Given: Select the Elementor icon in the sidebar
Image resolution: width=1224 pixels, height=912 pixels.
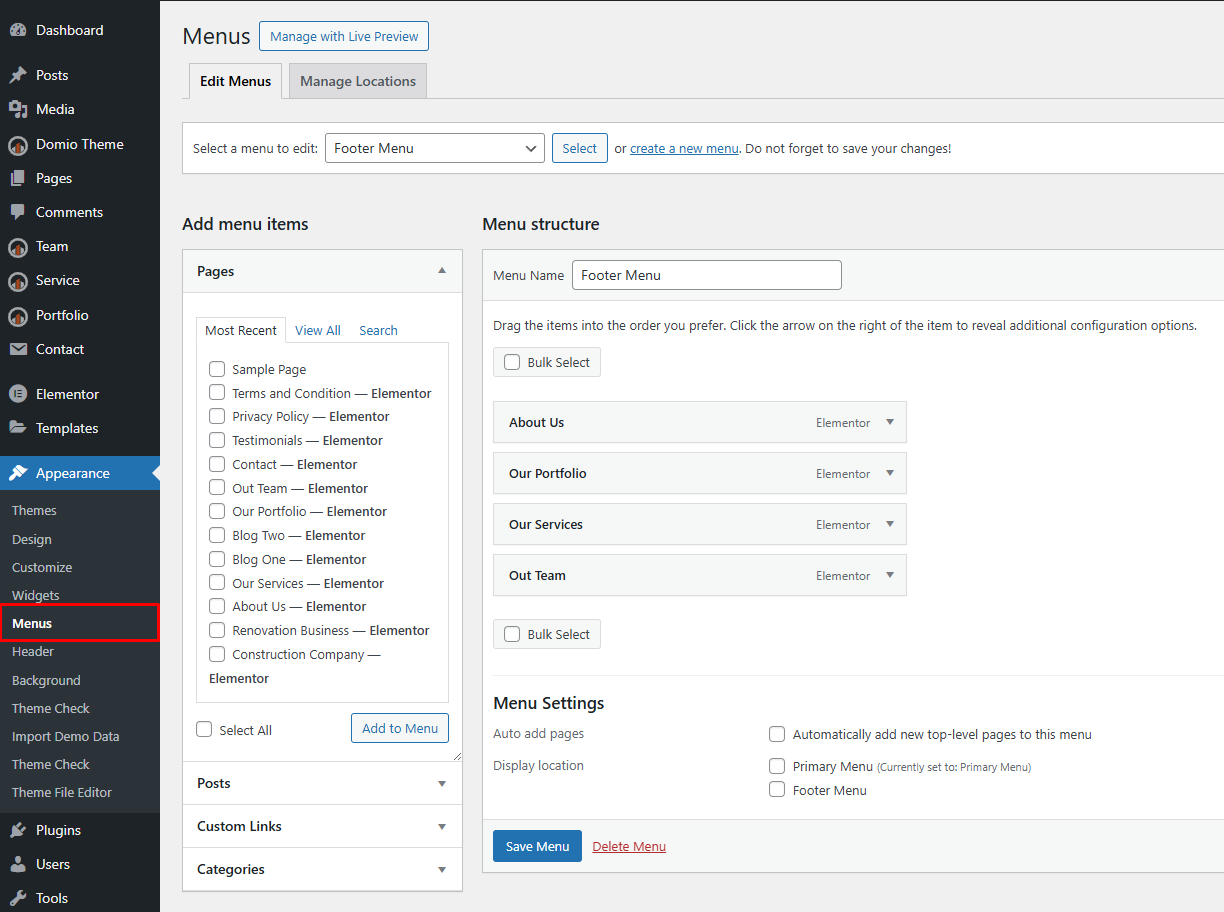Looking at the screenshot, I should tap(20, 393).
